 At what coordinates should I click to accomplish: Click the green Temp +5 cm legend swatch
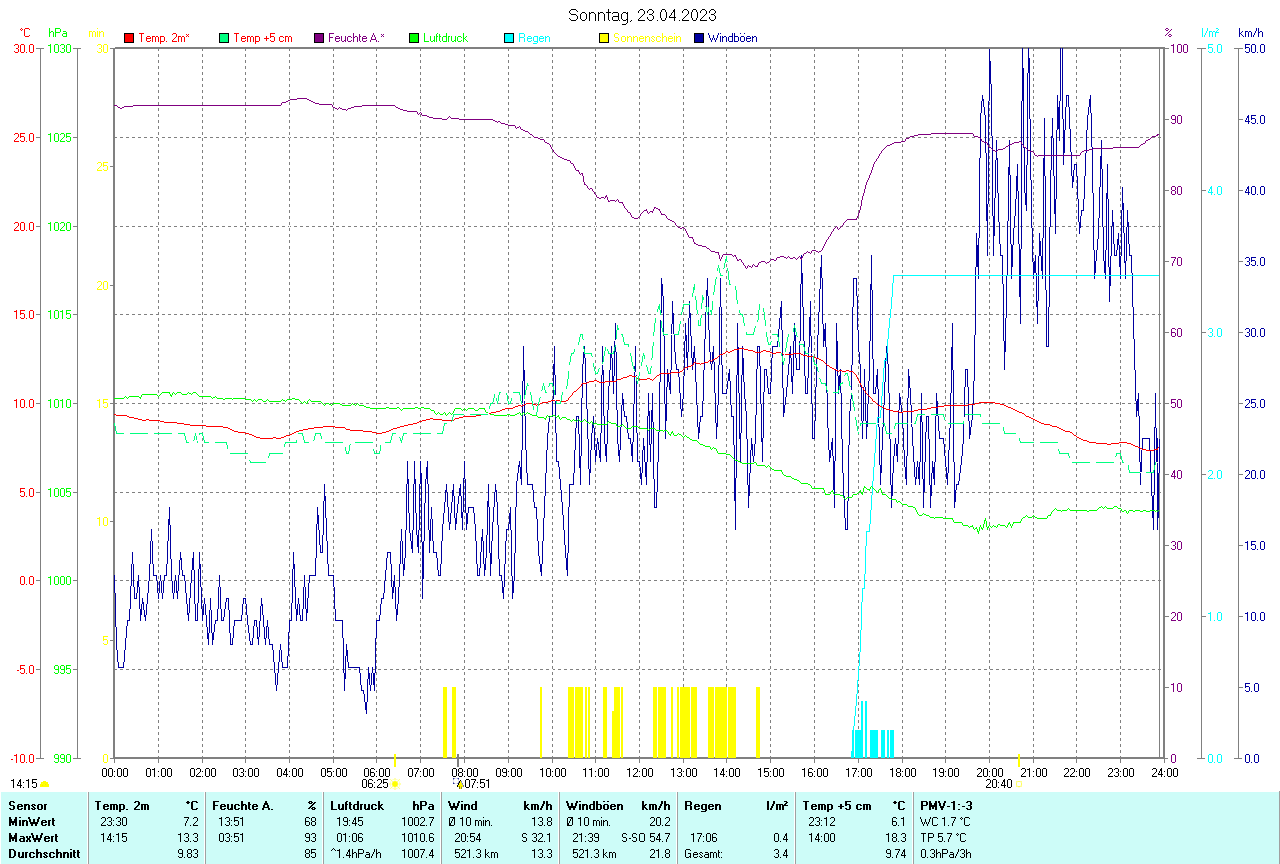224,38
